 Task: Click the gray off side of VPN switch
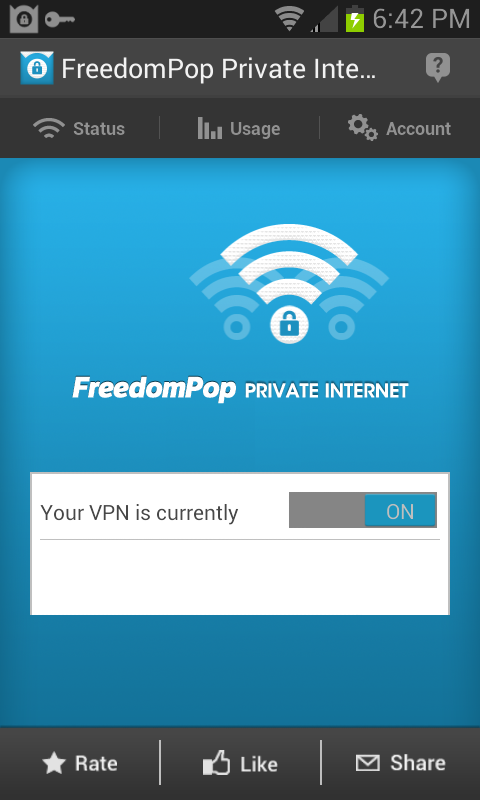coord(327,510)
